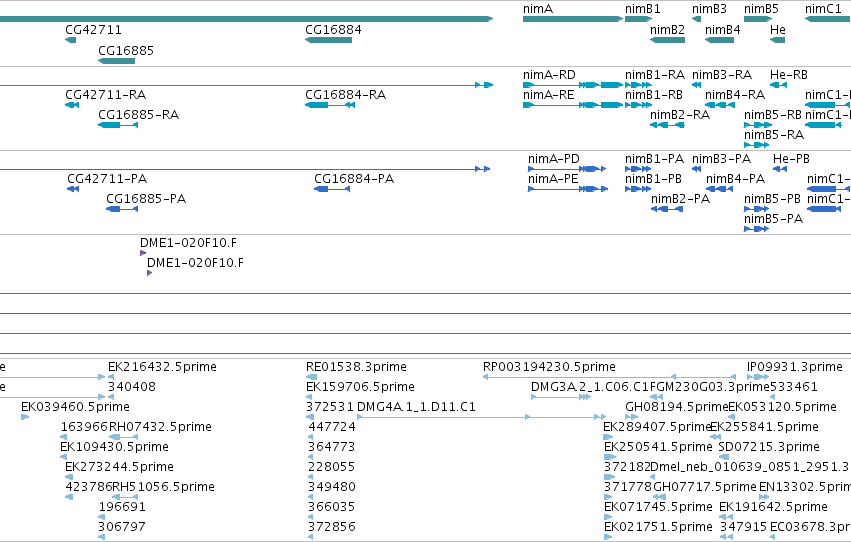The image size is (851, 542).
Task: Click the IP09931.3prime EST
Action: [758, 377]
